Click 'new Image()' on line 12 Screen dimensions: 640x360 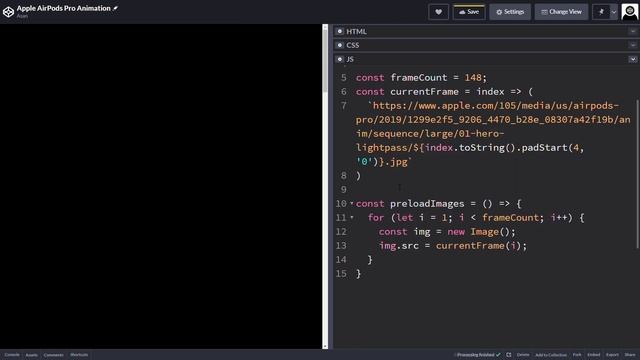[x=478, y=231]
